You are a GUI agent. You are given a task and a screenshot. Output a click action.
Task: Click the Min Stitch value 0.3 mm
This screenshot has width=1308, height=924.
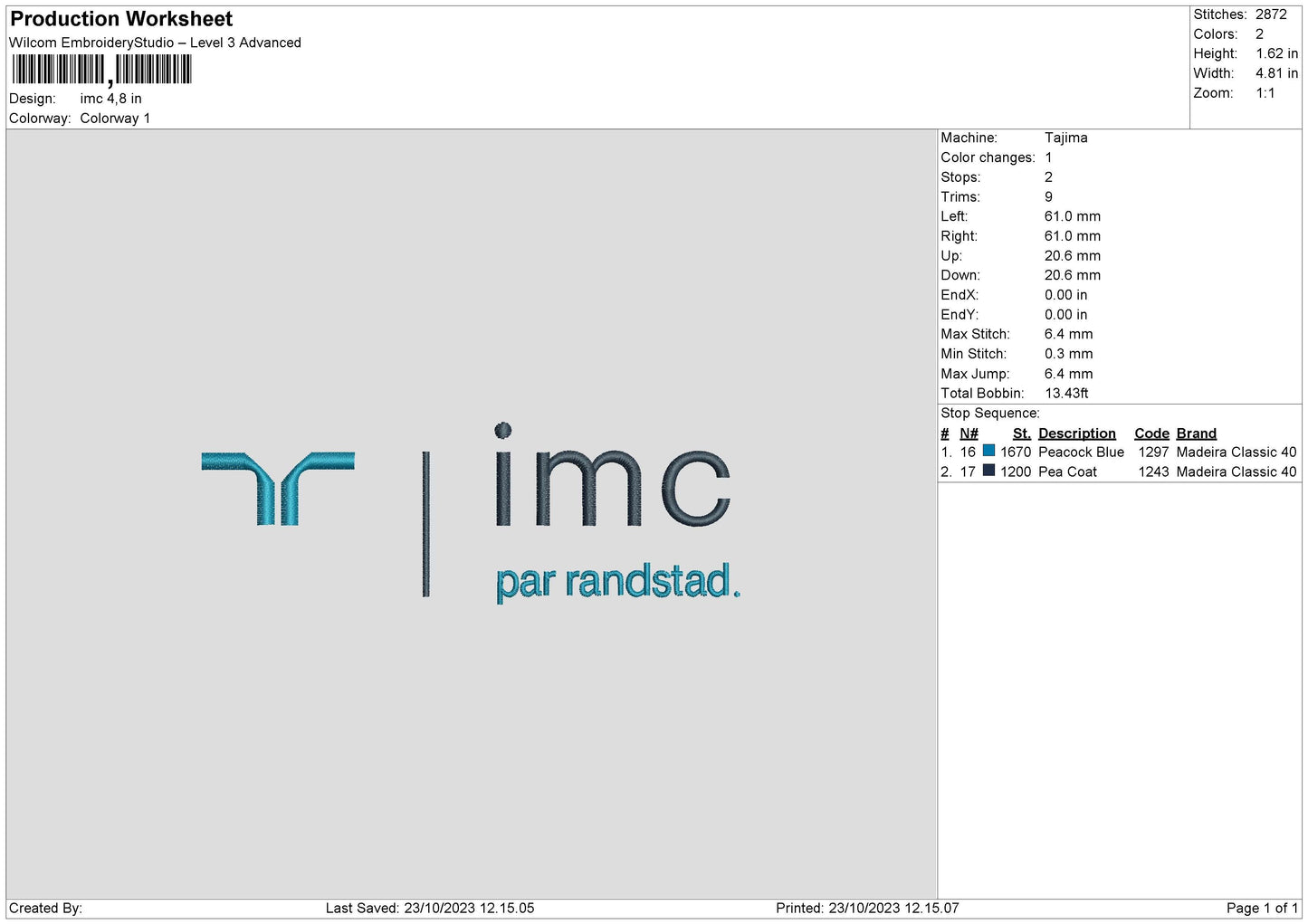pyautogui.click(x=1068, y=354)
